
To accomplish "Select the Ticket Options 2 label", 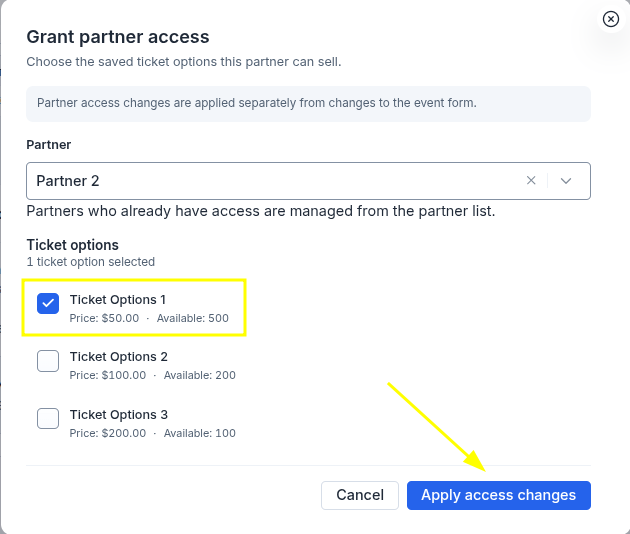I will pos(119,357).
